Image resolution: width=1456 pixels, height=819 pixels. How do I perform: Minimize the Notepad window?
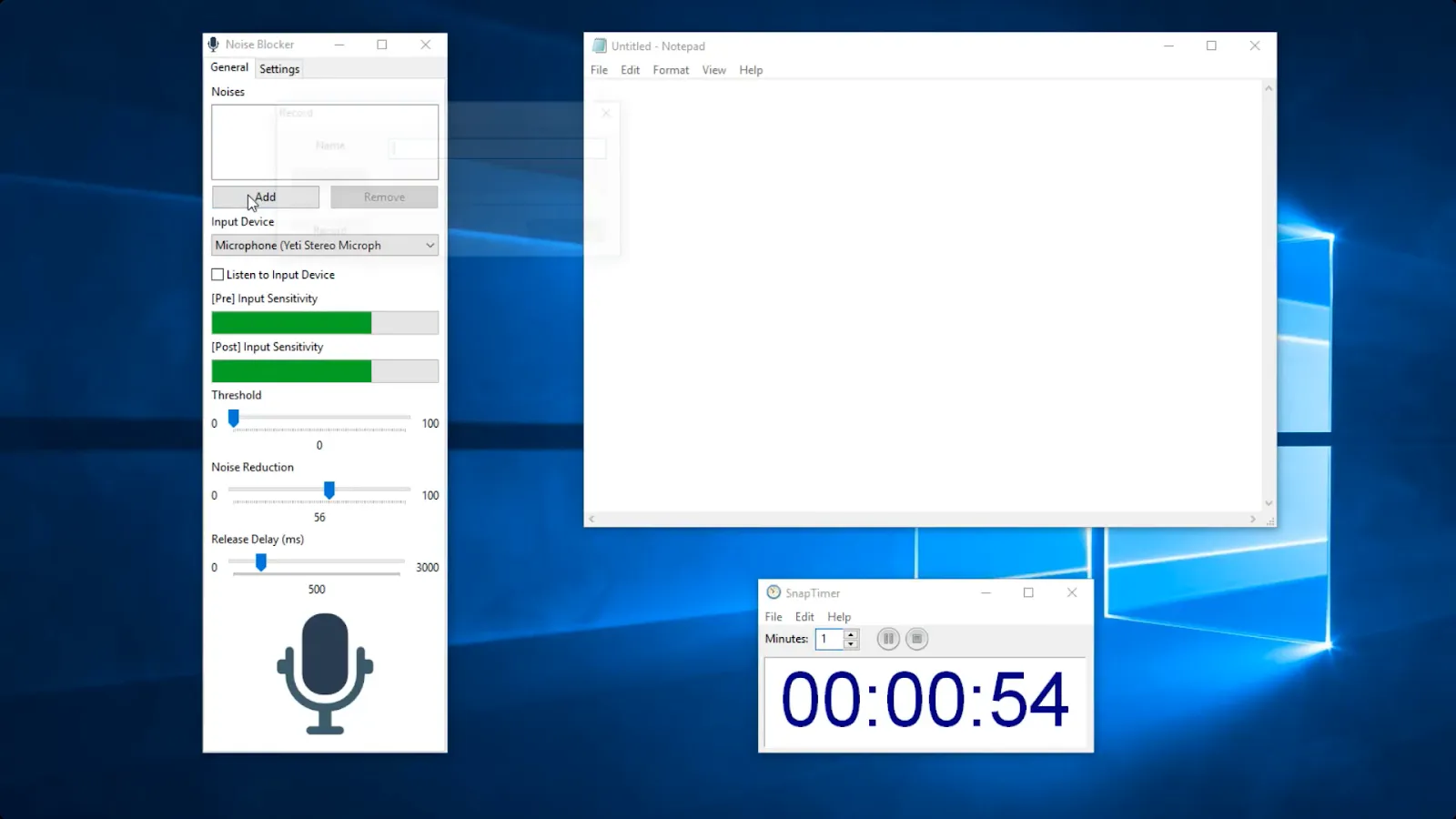(x=1169, y=45)
